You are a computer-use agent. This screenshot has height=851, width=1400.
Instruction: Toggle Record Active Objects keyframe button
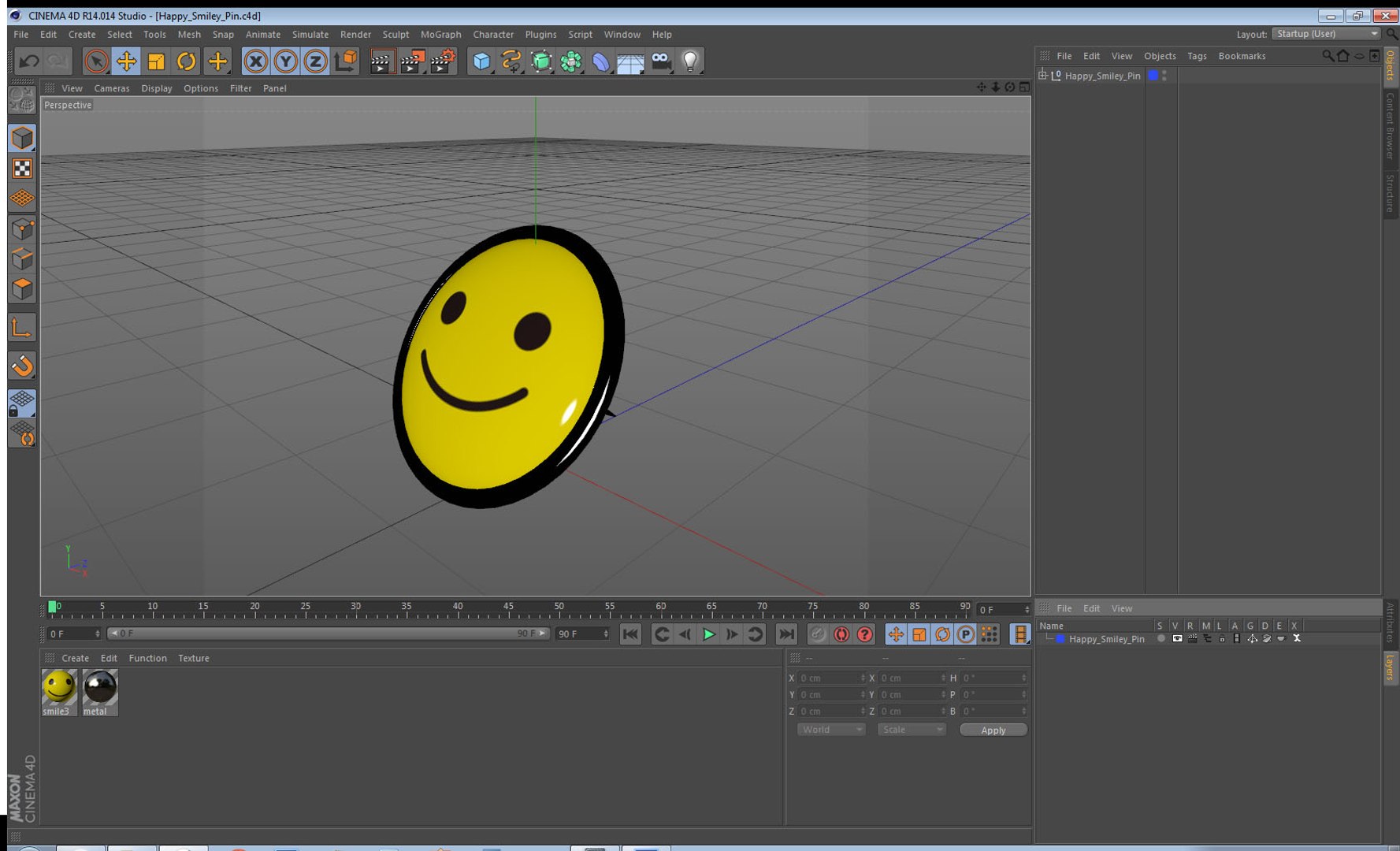pos(819,634)
